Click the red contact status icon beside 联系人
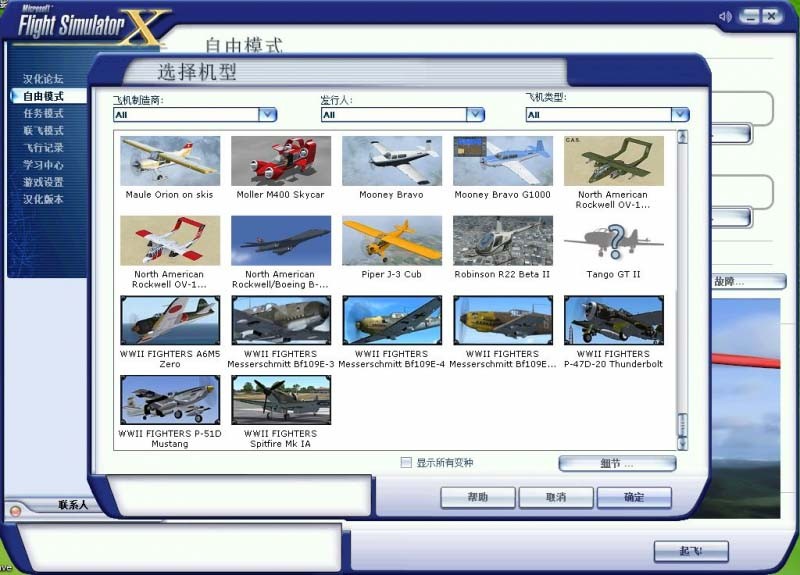Image resolution: width=800 pixels, height=575 pixels. [15, 510]
